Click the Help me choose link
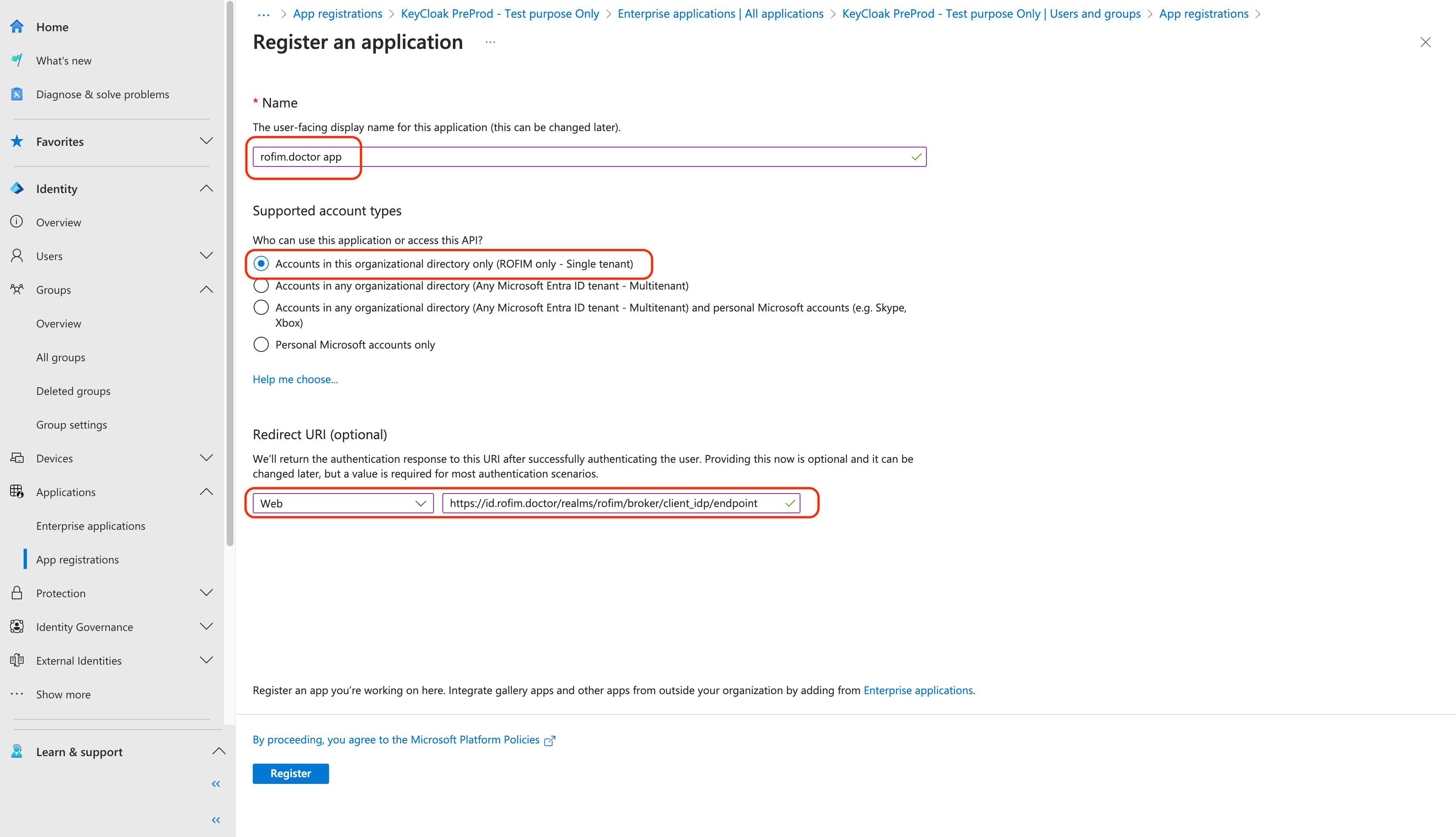The height and width of the screenshot is (837, 1456). pyautogui.click(x=295, y=379)
